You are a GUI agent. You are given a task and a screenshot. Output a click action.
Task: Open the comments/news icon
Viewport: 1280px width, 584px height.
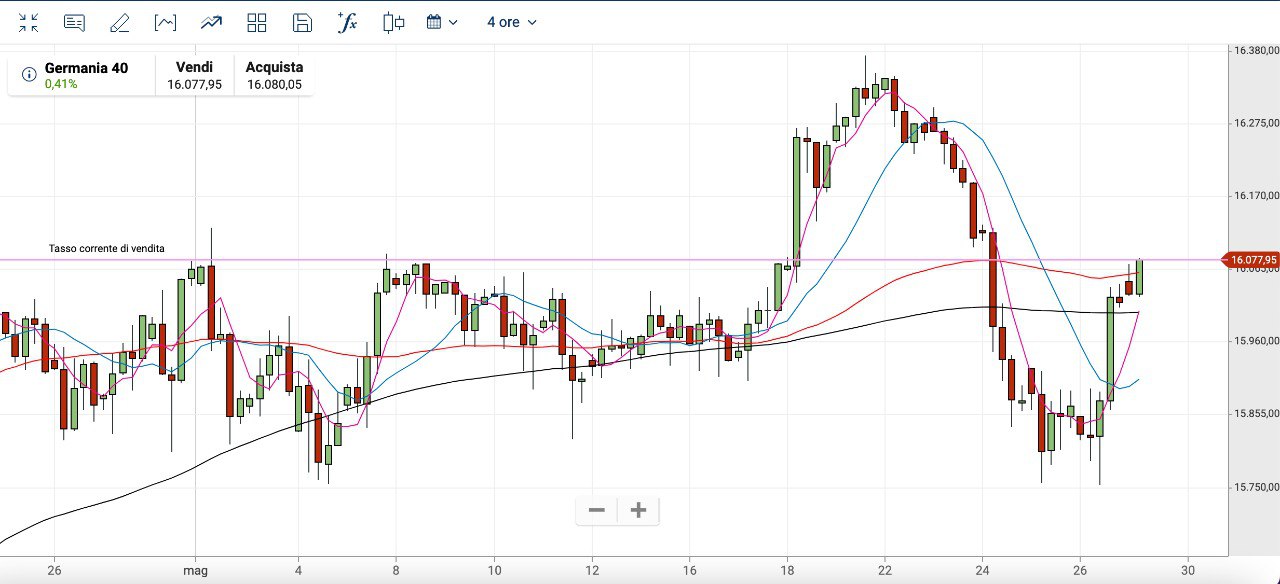pyautogui.click(x=74, y=22)
